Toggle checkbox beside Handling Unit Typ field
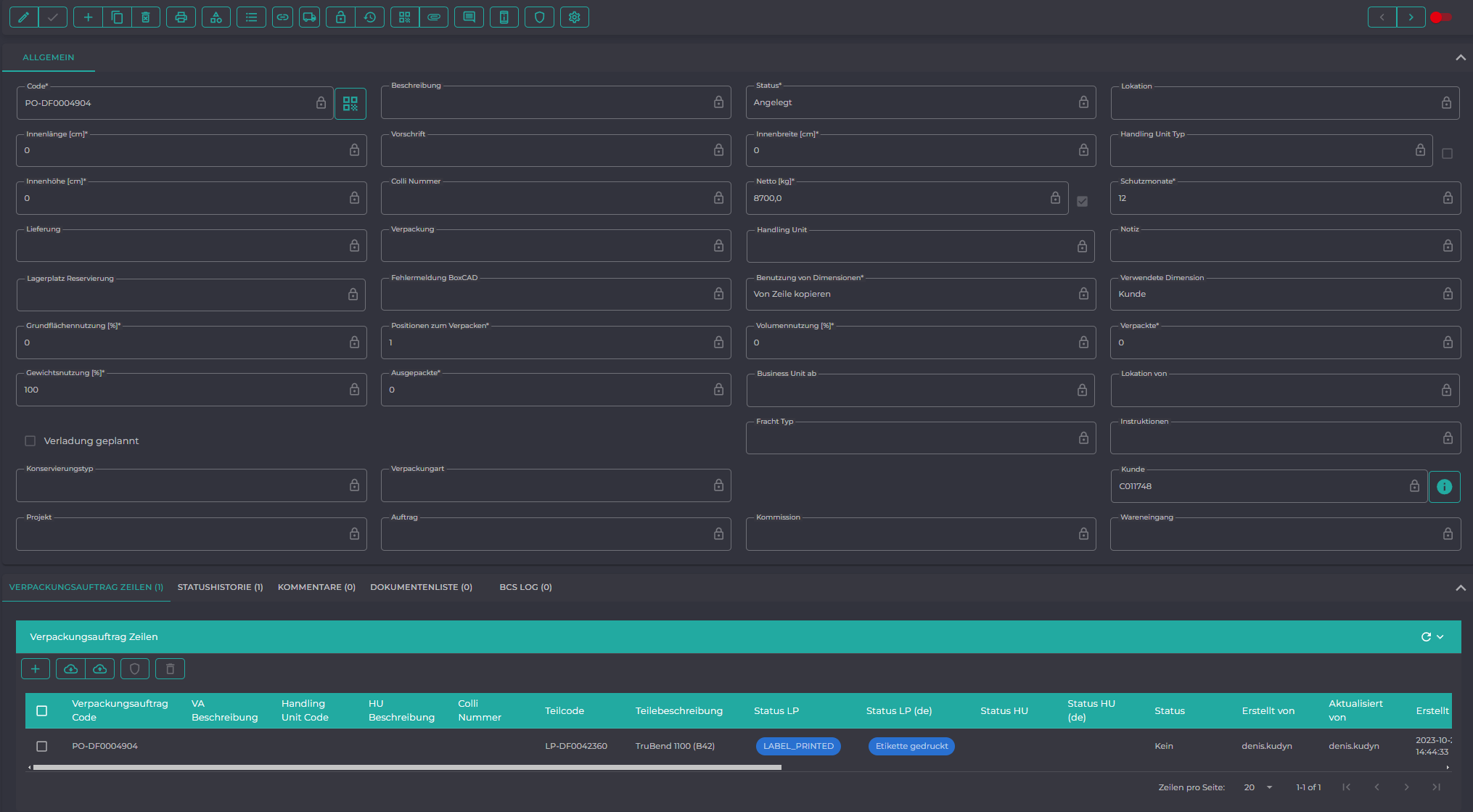 click(1447, 154)
